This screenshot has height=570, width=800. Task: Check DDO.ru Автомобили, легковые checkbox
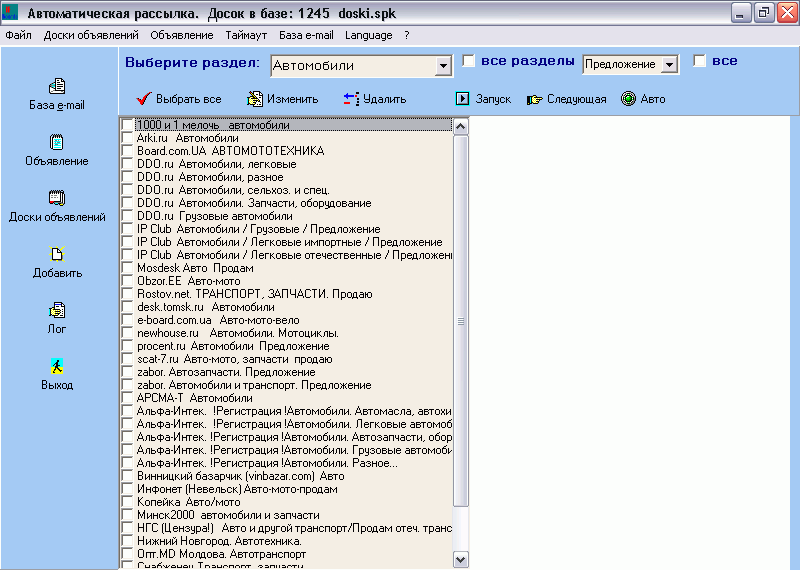(127, 164)
